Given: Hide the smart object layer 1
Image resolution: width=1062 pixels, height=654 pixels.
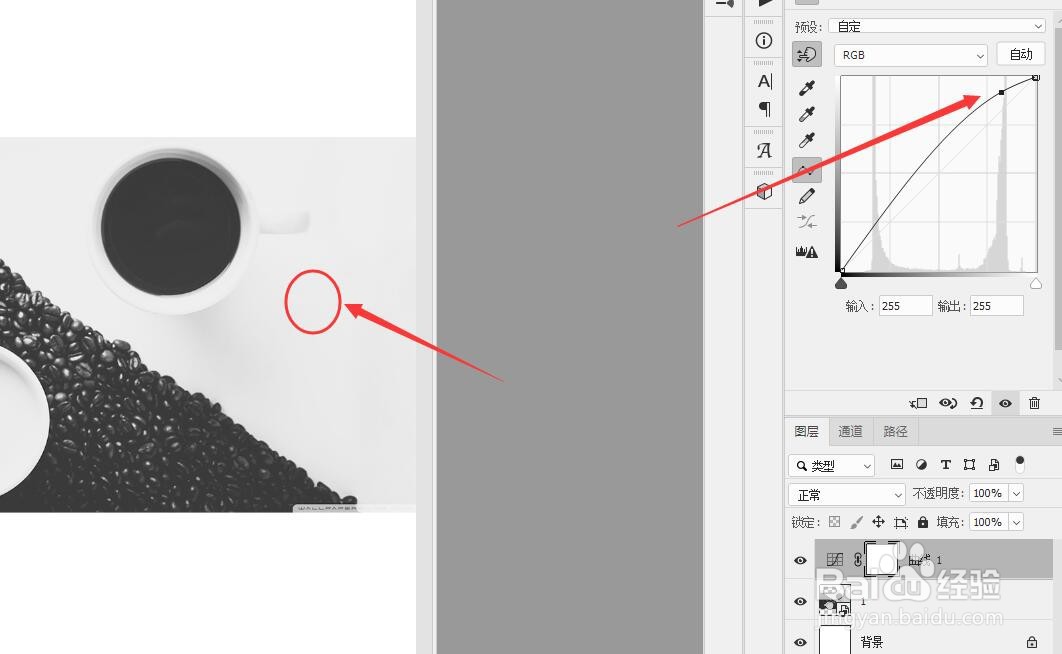Looking at the screenshot, I should [800, 601].
